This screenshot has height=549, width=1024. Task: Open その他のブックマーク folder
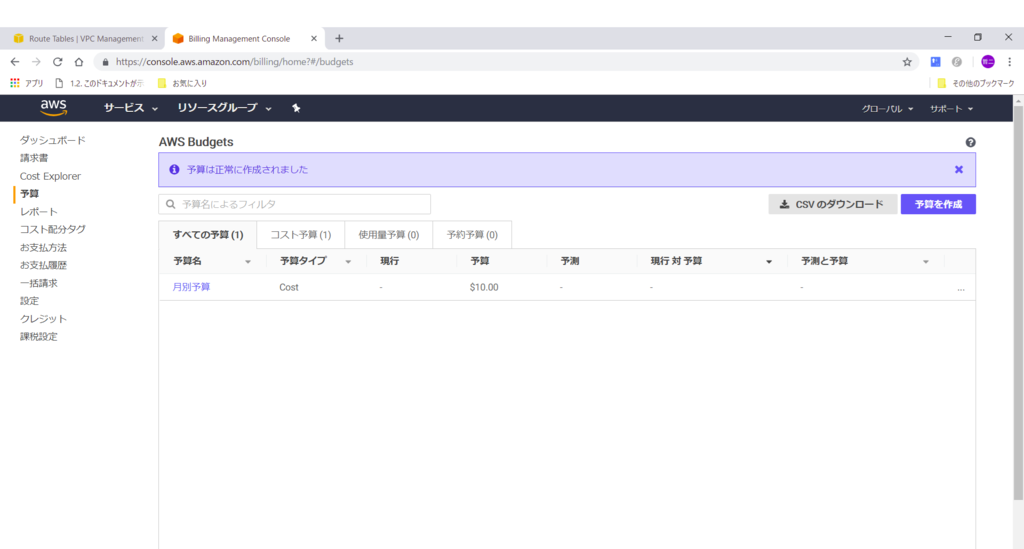[976, 84]
